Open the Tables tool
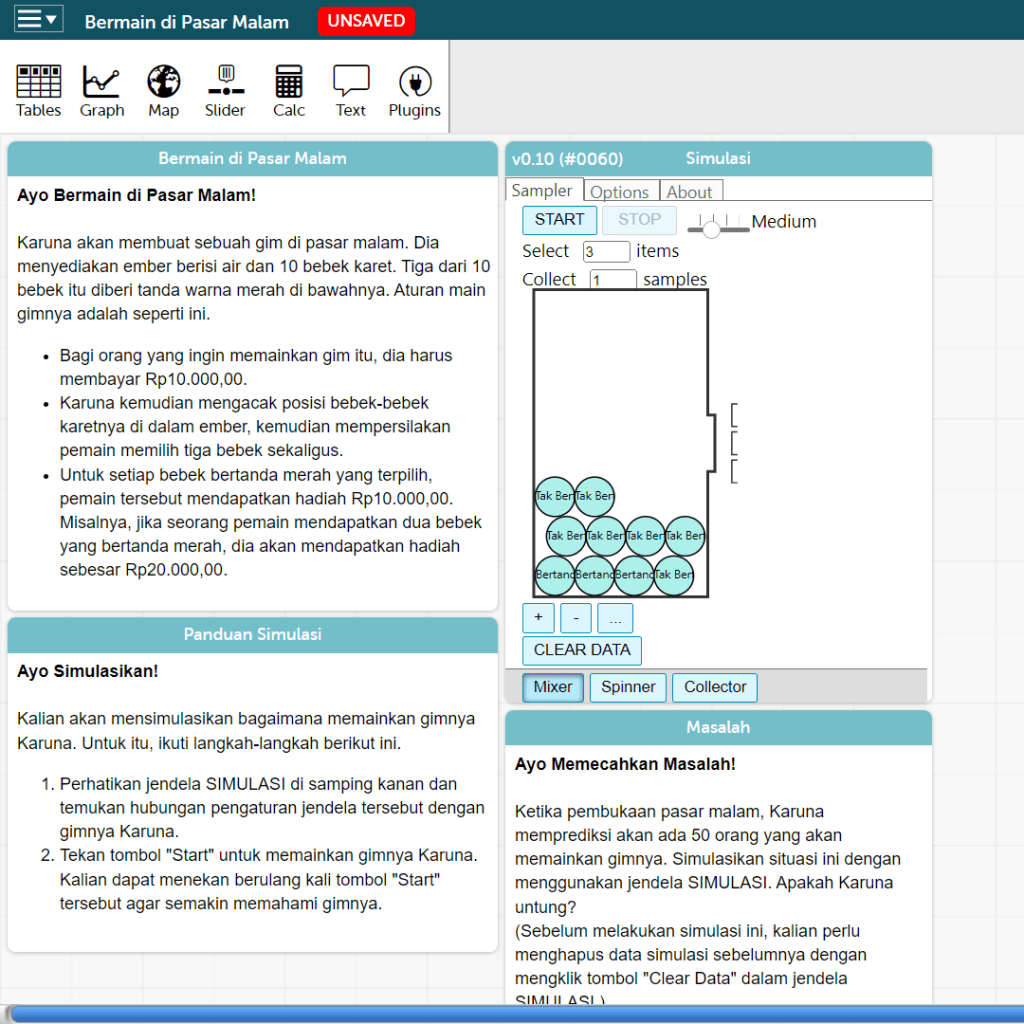Screen dimensions: 1024x1024 coord(39,91)
